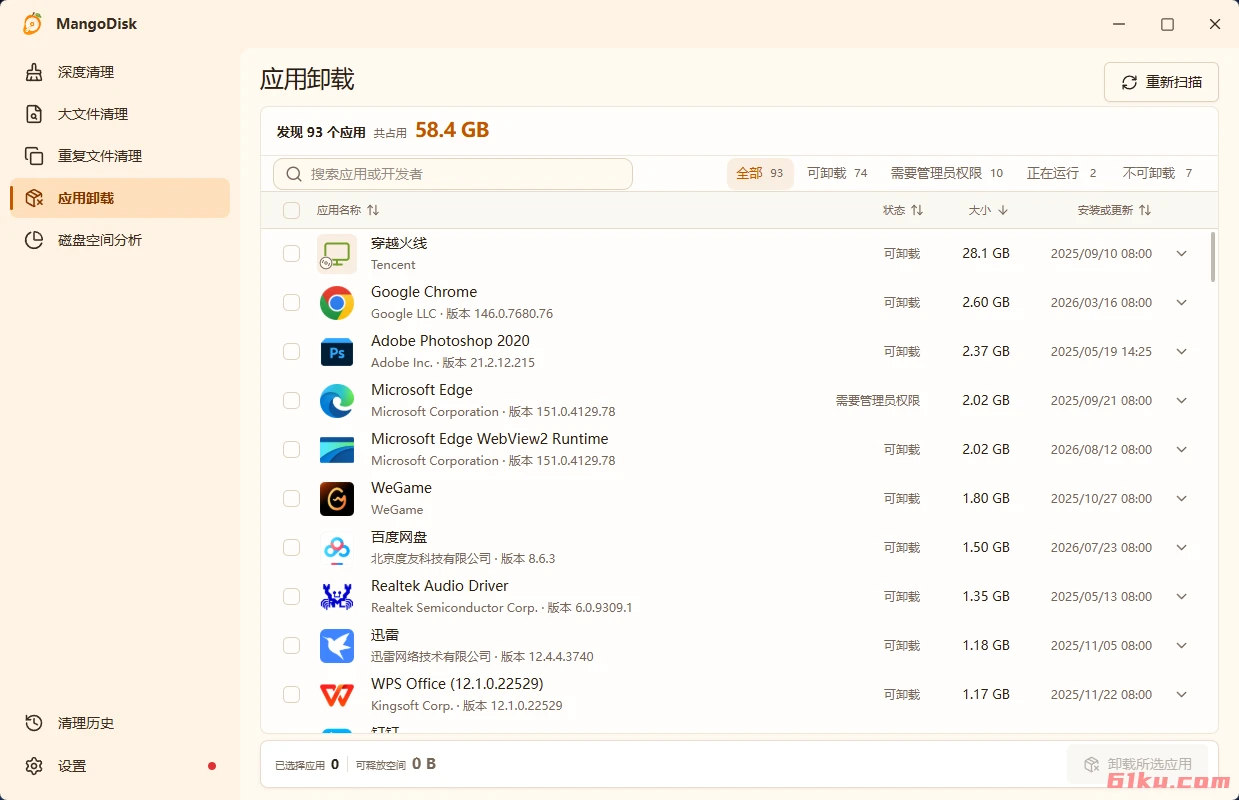The width and height of the screenshot is (1239, 800).
Task: Click the Edge WebView2 Runtime icon
Action: pyautogui.click(x=337, y=450)
